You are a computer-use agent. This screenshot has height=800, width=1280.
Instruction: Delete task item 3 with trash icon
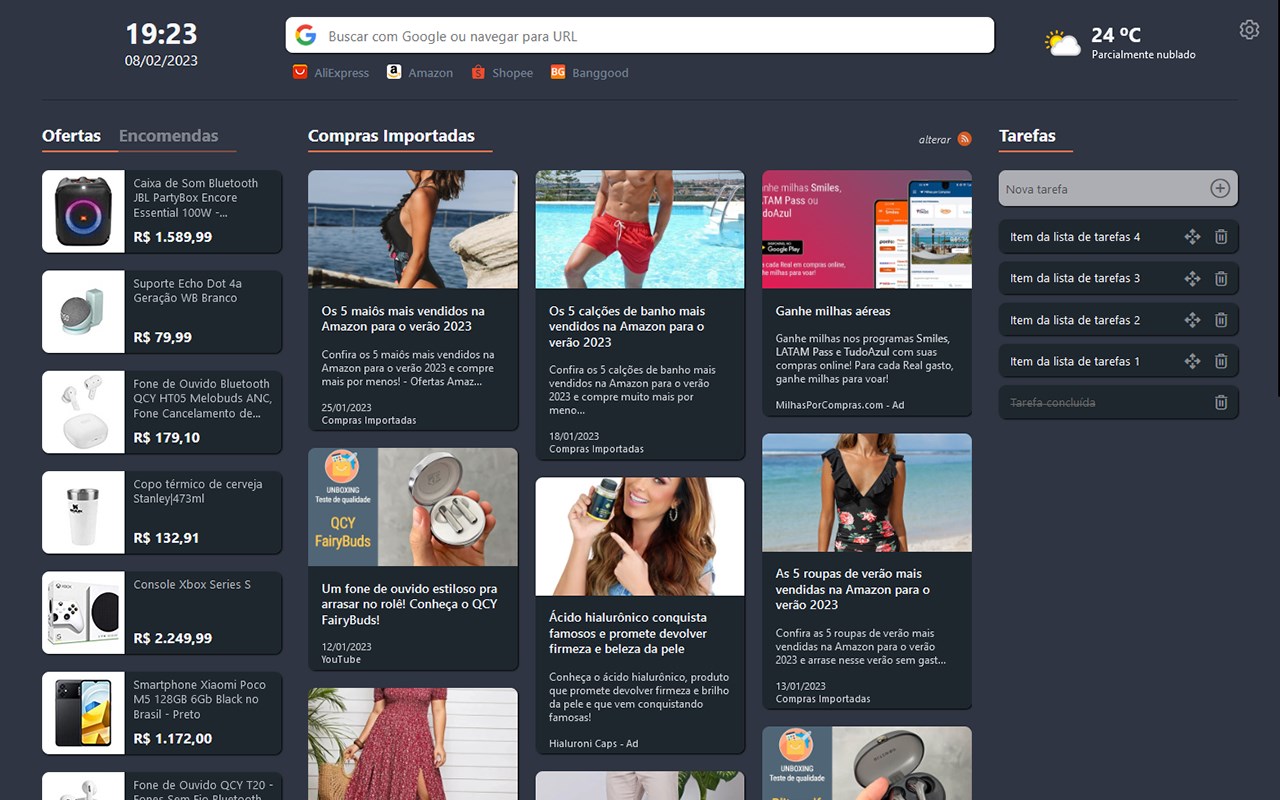click(1221, 279)
